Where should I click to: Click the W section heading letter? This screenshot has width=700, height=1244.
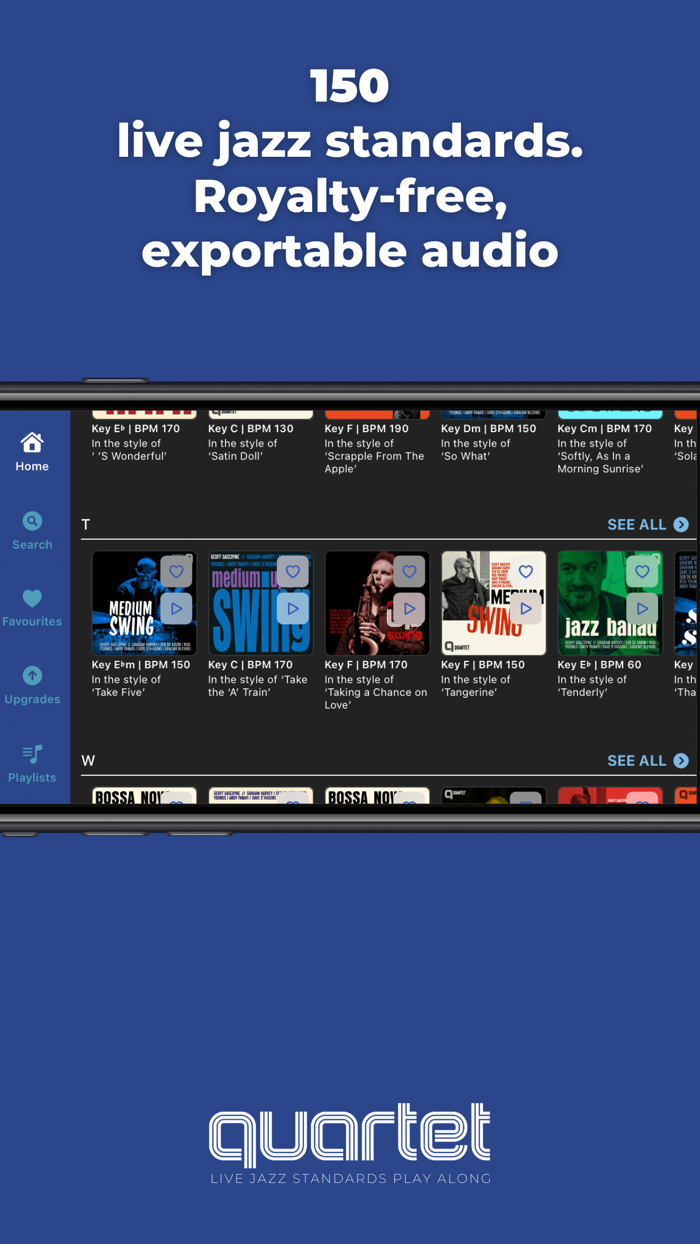88,761
